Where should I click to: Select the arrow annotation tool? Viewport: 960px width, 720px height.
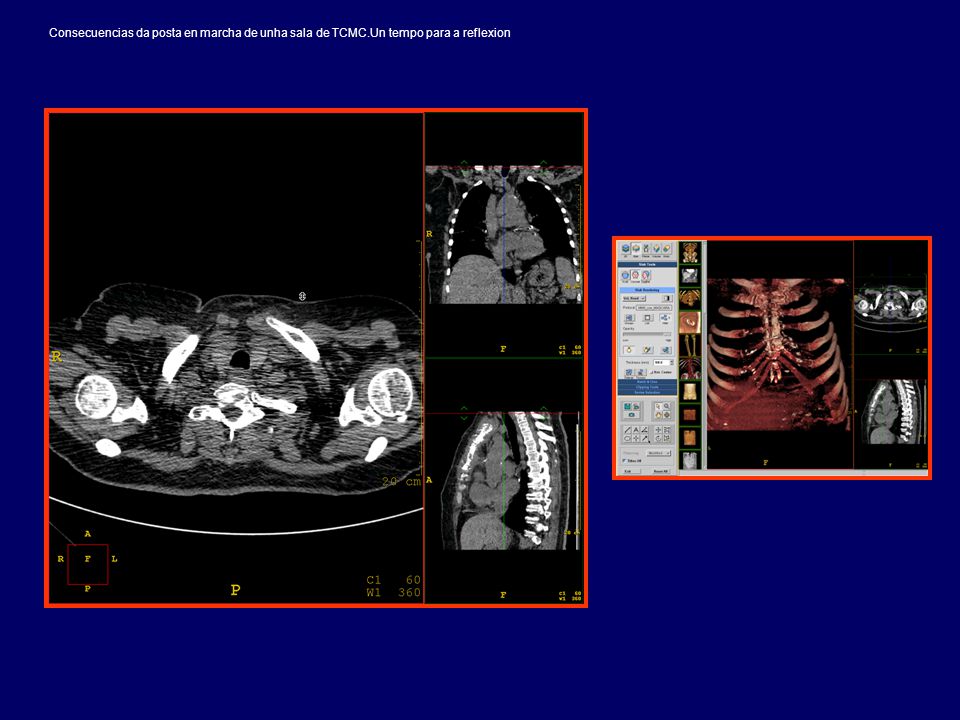click(645, 438)
